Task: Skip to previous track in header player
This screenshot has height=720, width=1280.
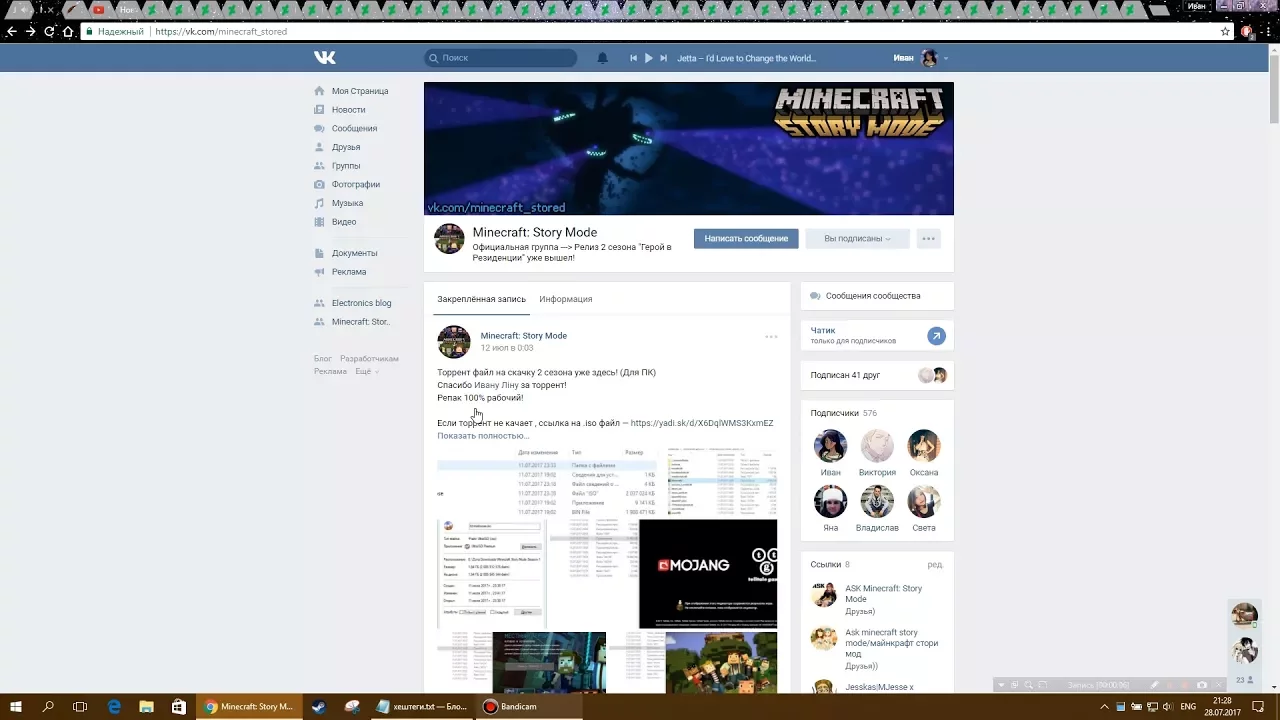Action: coord(633,58)
